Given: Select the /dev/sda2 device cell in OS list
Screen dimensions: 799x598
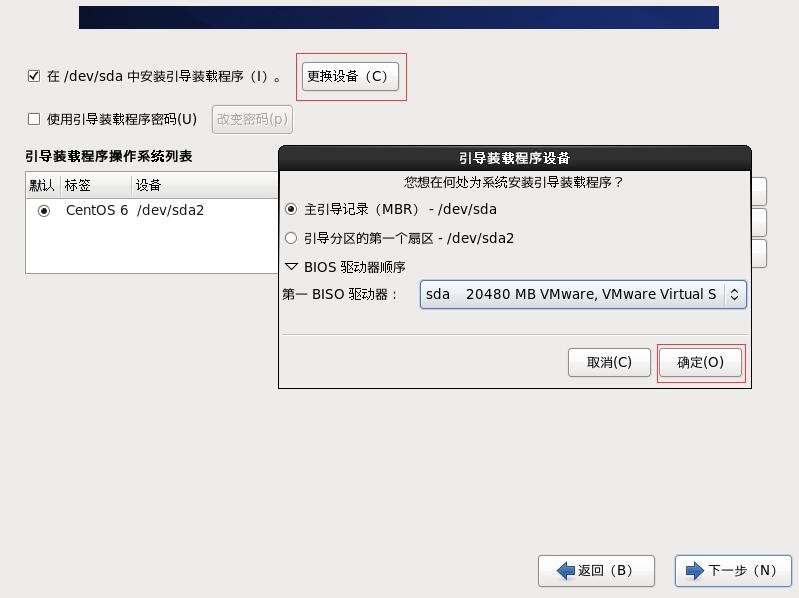Looking at the screenshot, I should (x=170, y=210).
